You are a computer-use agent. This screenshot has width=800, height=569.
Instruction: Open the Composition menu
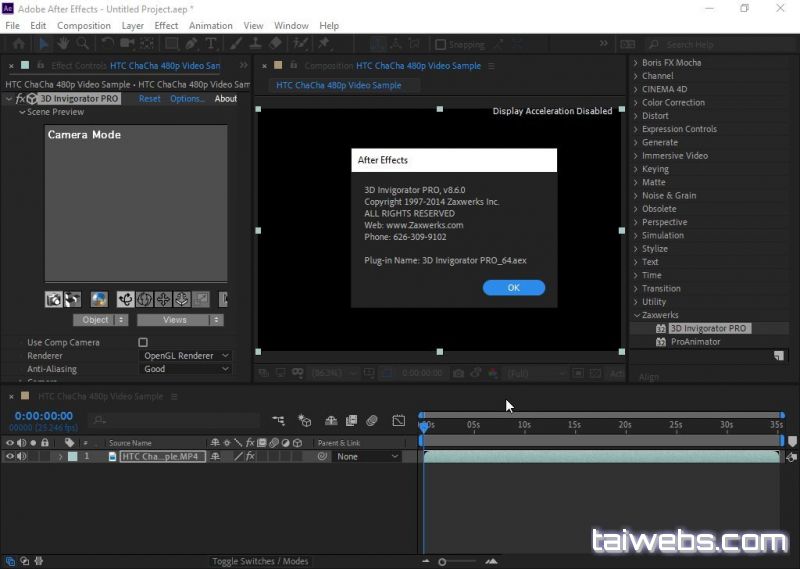tap(84, 25)
